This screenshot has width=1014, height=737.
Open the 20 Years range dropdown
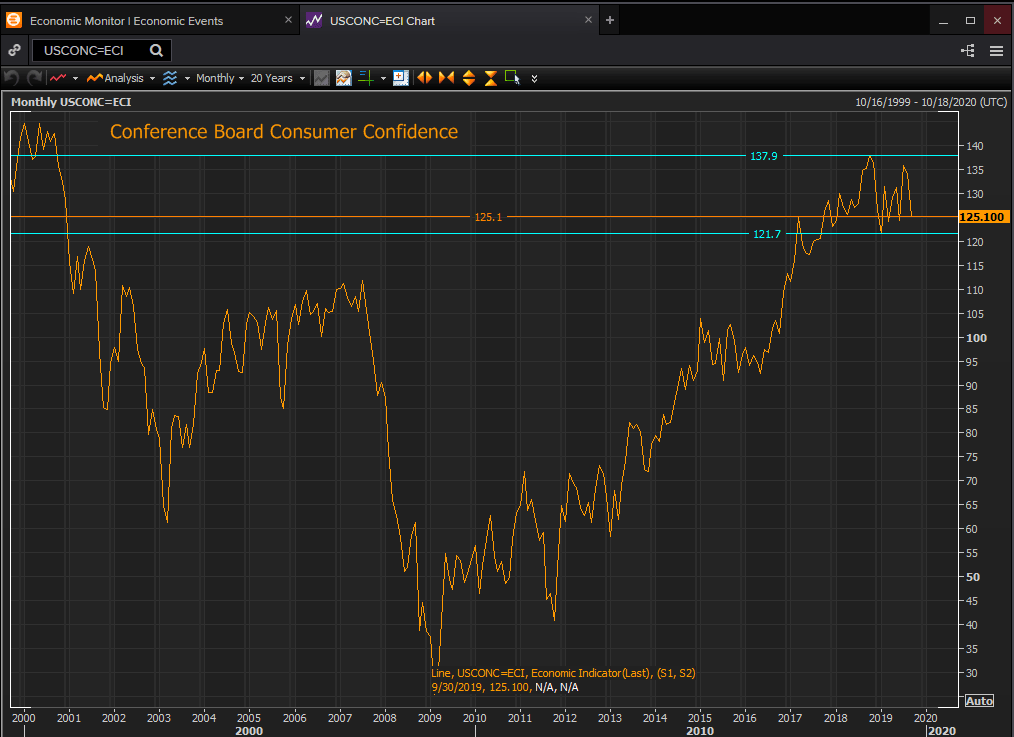pyautogui.click(x=276, y=78)
